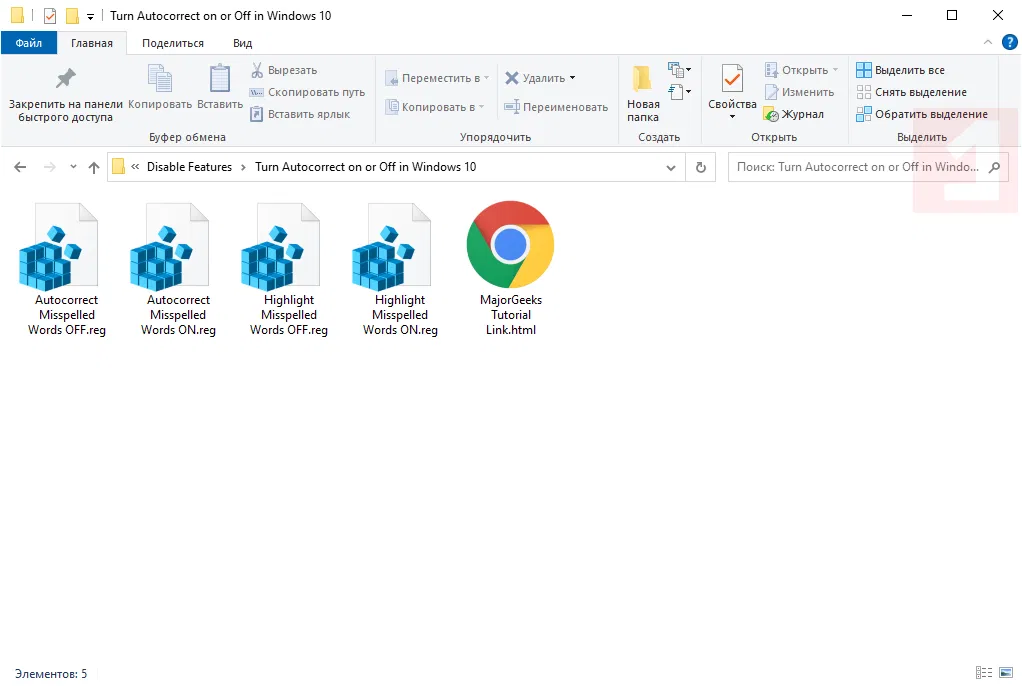Open Easy access dropdown in Создать group

[679, 91]
